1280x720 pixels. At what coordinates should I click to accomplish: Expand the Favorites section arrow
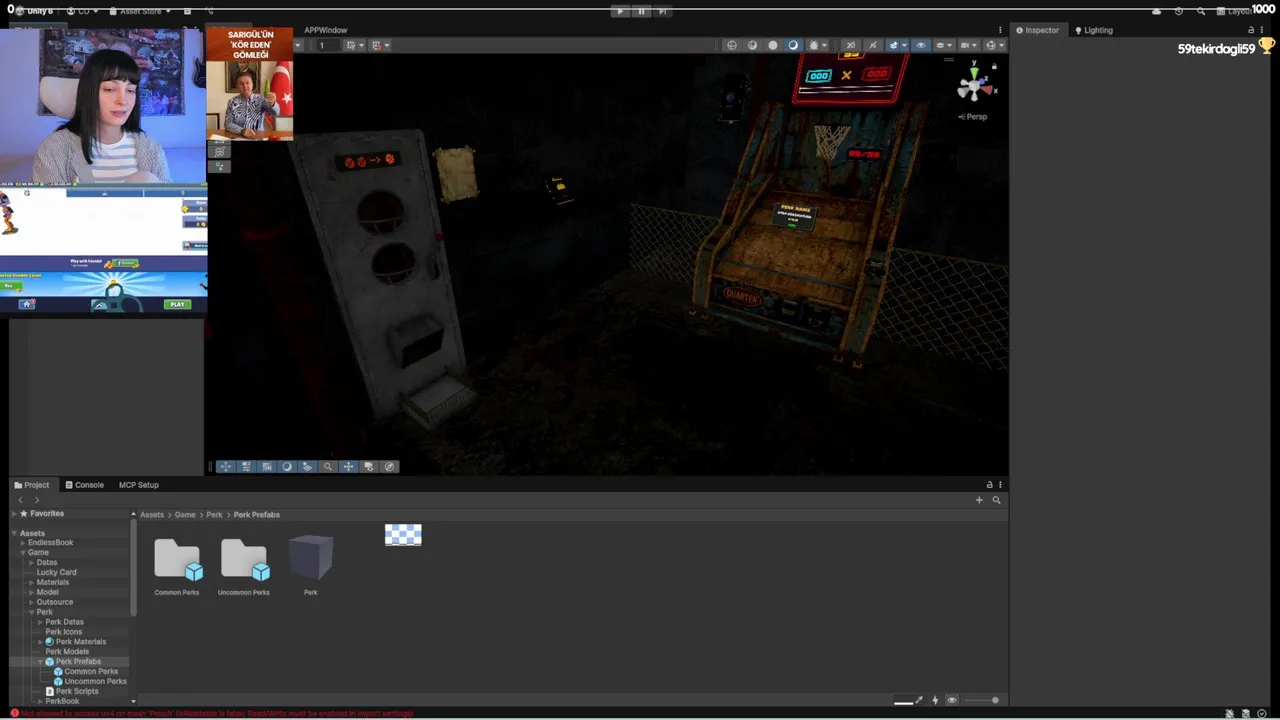[x=14, y=514]
